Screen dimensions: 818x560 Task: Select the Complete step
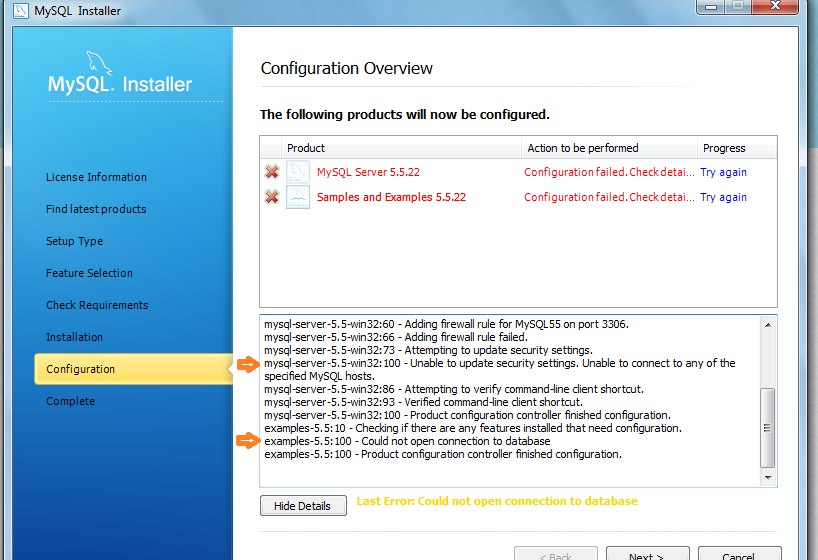click(70, 401)
